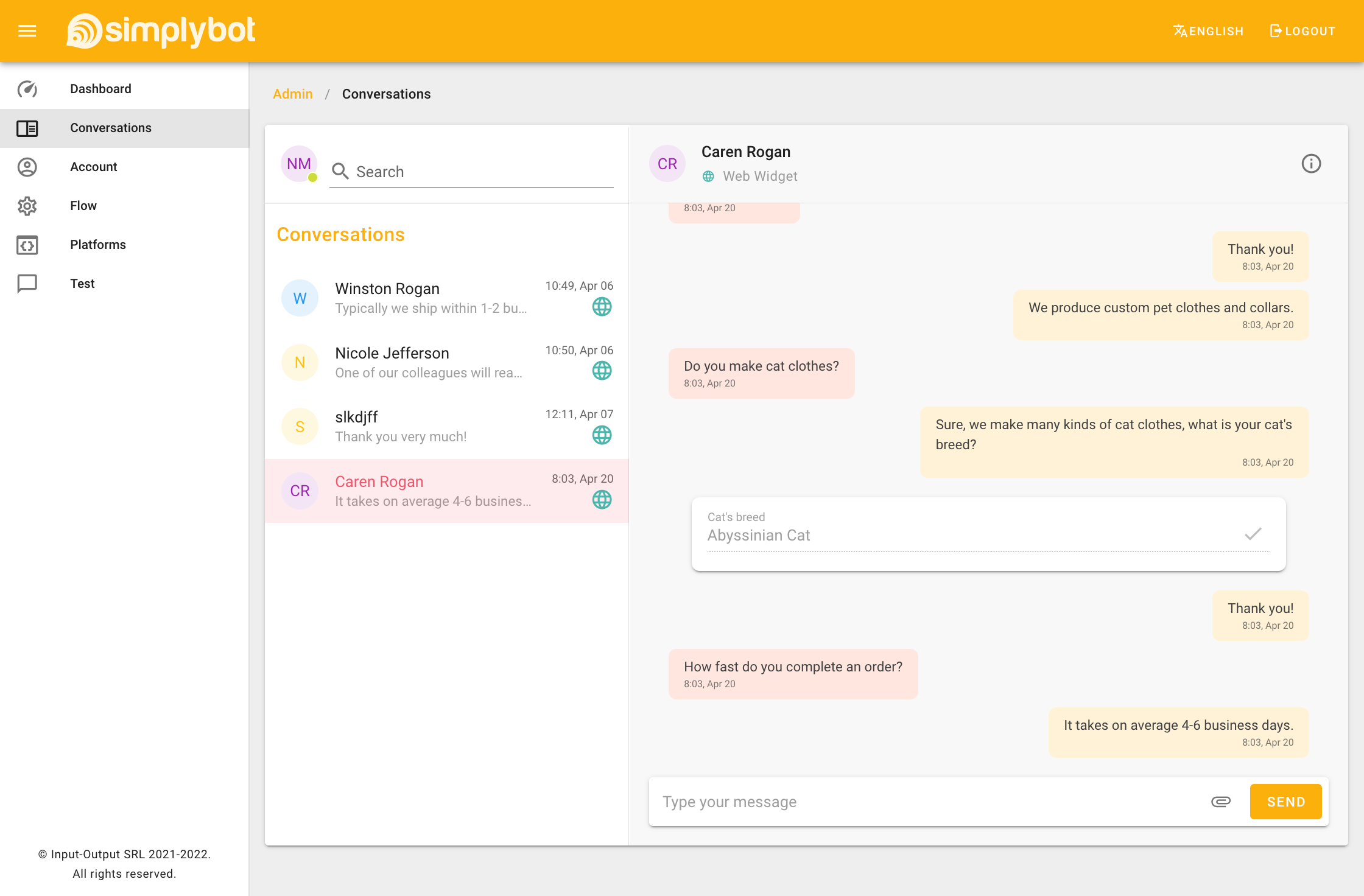This screenshot has height=896, width=1364.
Task: Click the web globe icon on slkdjff row
Action: pos(602,435)
